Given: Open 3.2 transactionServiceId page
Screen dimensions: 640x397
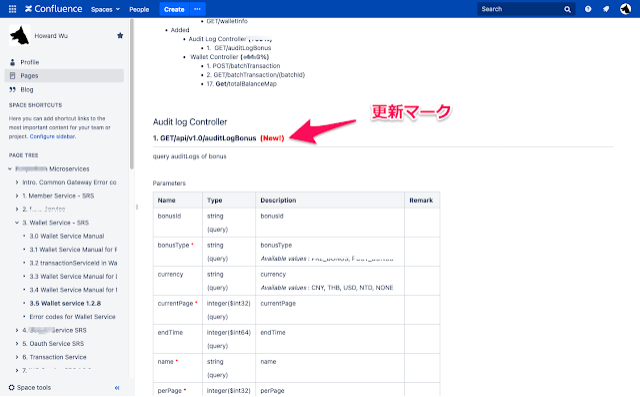Looking at the screenshot, I should 73,263.
